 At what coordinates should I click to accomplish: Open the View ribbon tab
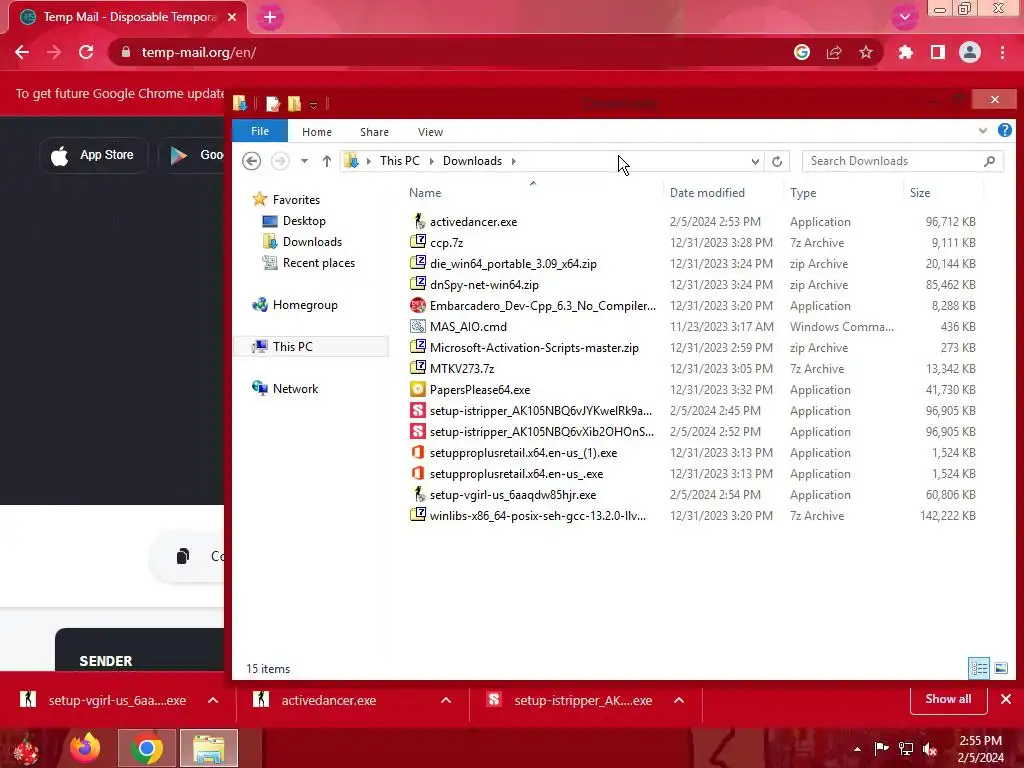430,132
